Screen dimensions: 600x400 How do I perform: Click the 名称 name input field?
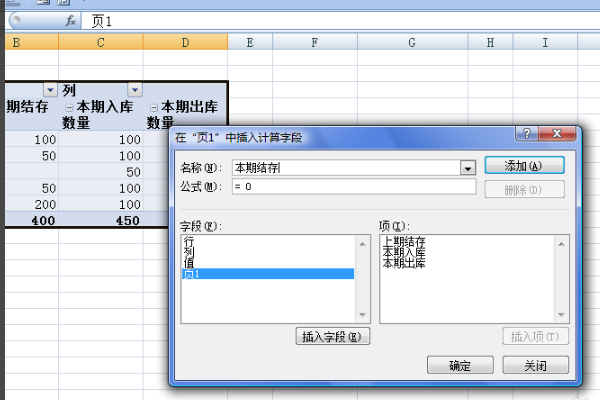(x=346, y=168)
